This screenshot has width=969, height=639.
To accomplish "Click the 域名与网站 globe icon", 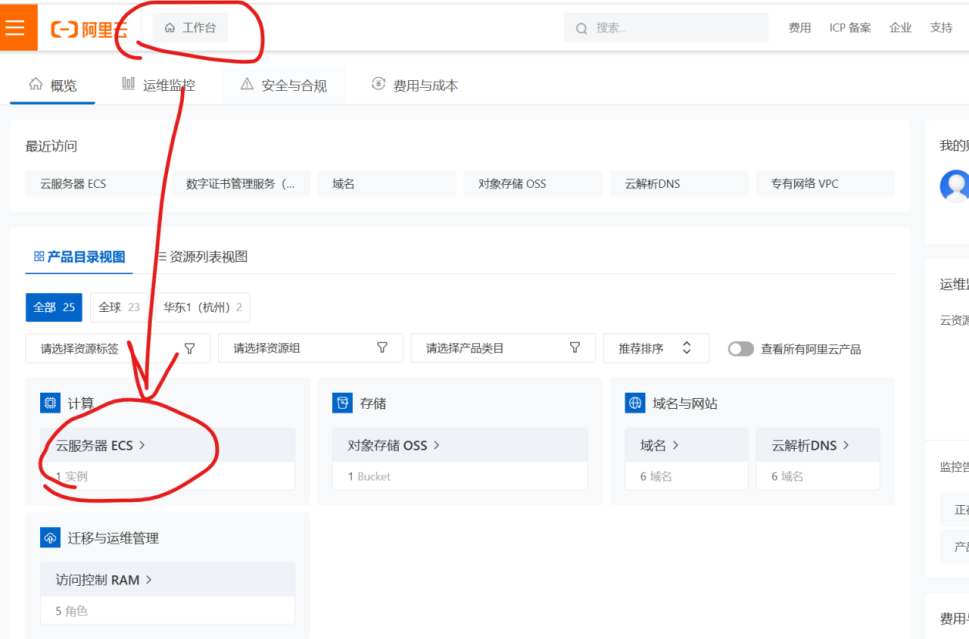I will pyautogui.click(x=635, y=403).
